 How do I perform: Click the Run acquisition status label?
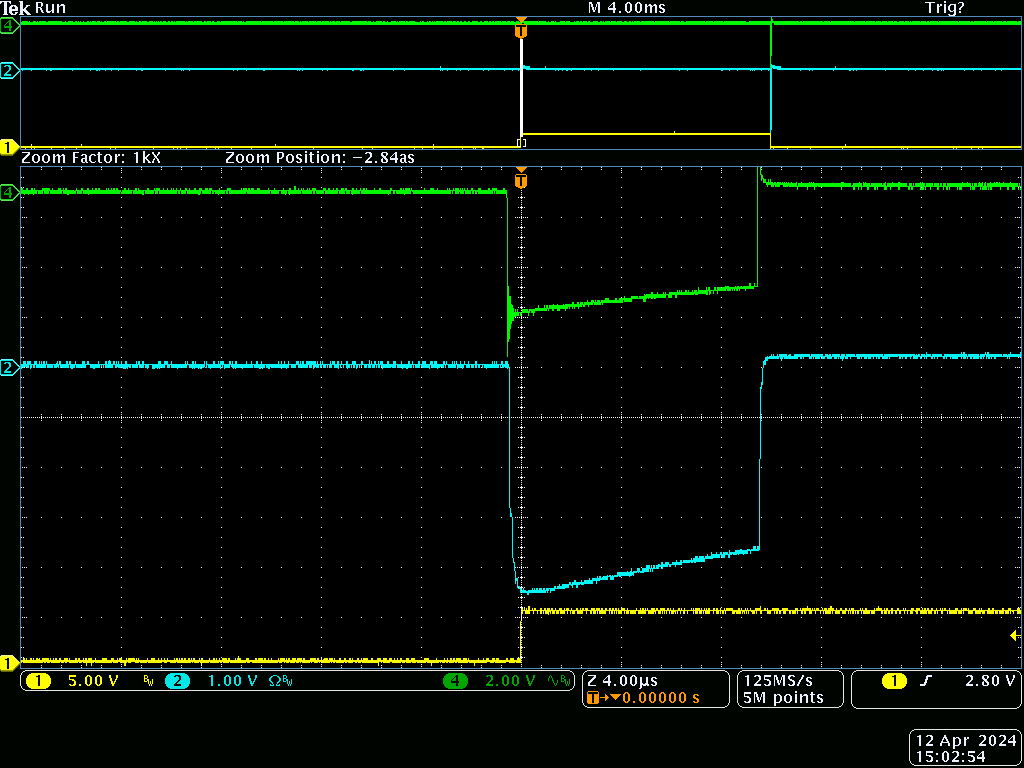51,8
